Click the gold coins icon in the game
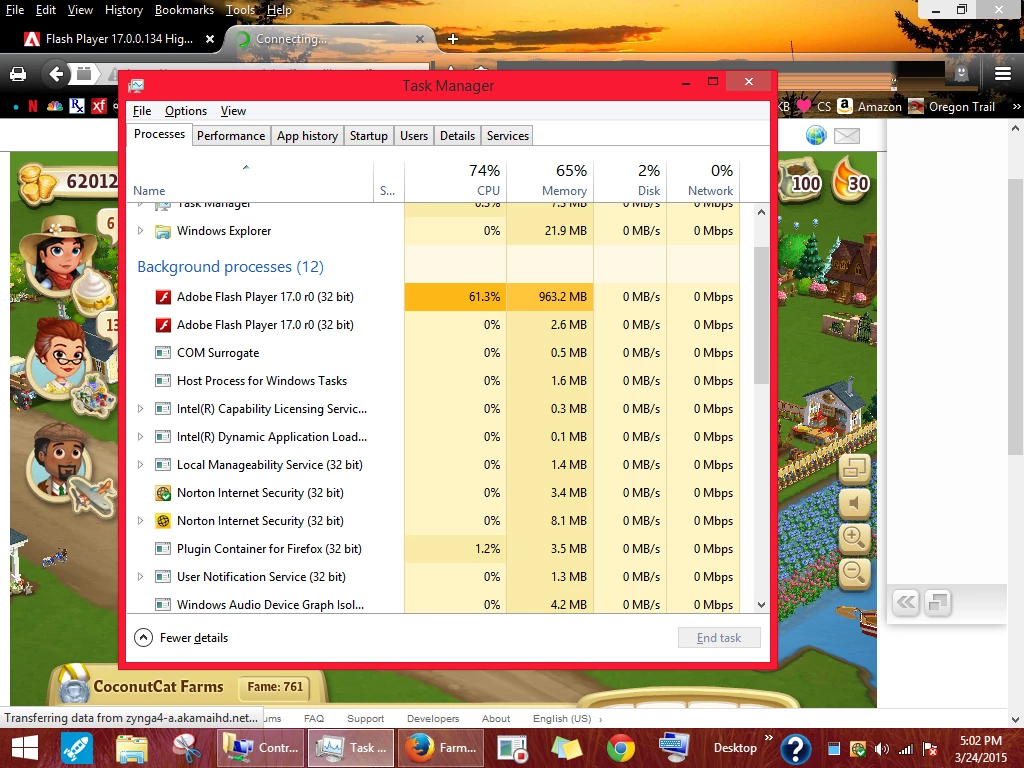The width and height of the screenshot is (1024, 768). [37, 182]
